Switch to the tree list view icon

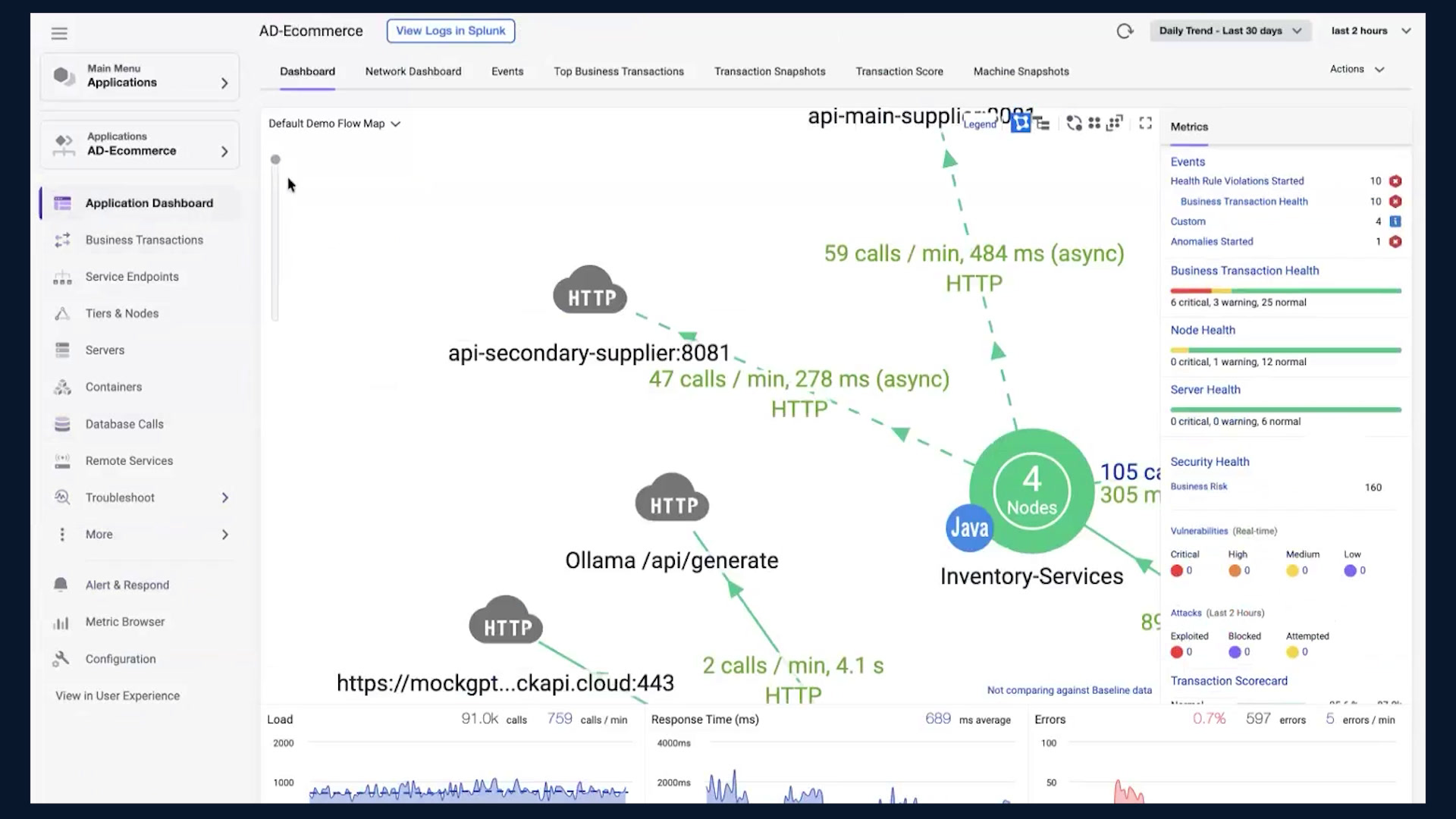tap(1043, 124)
